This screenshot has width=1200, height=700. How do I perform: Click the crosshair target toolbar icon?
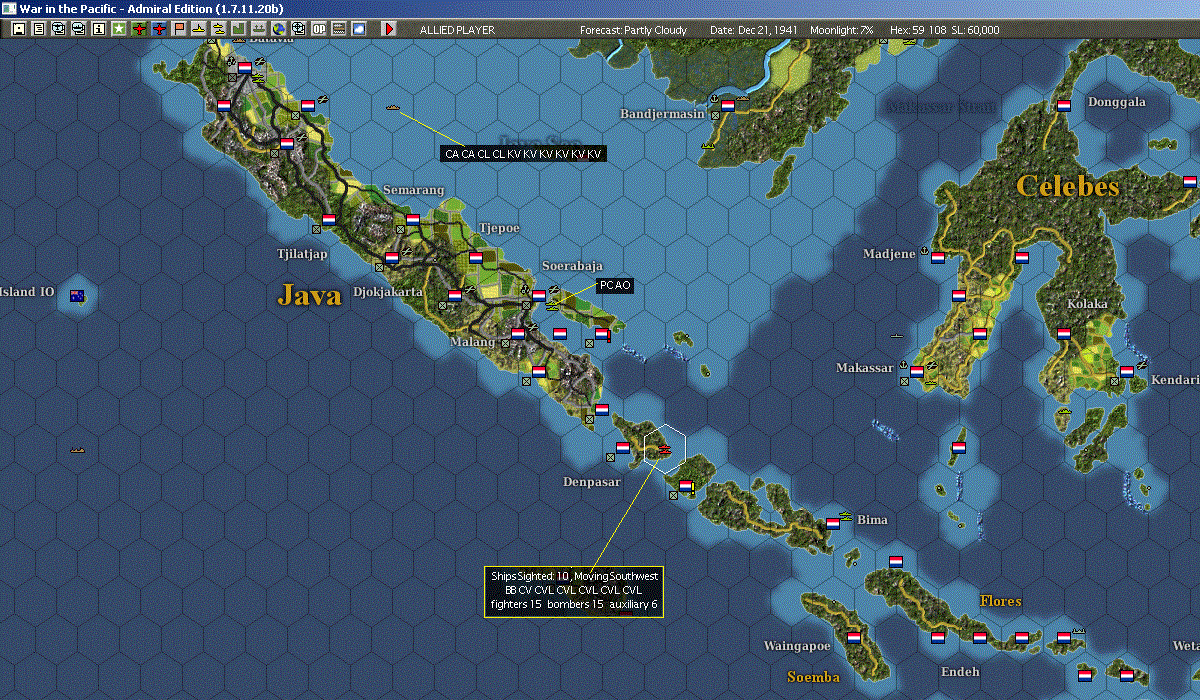coord(298,29)
